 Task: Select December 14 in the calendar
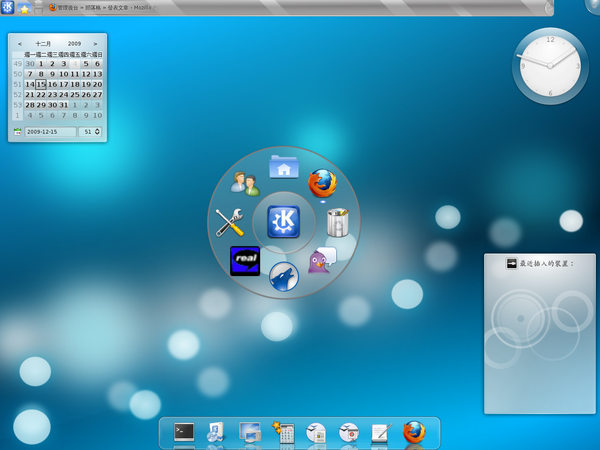[30, 84]
